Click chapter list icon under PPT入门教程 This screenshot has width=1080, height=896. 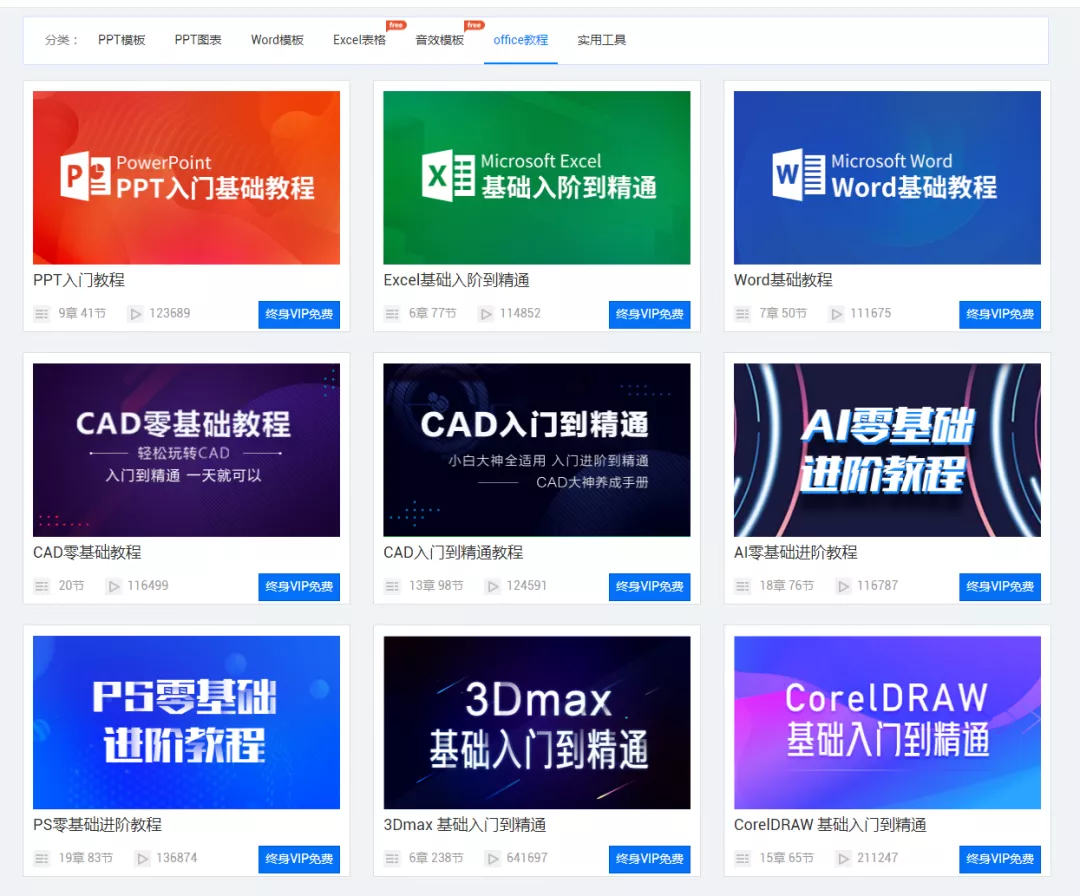pyautogui.click(x=42, y=314)
